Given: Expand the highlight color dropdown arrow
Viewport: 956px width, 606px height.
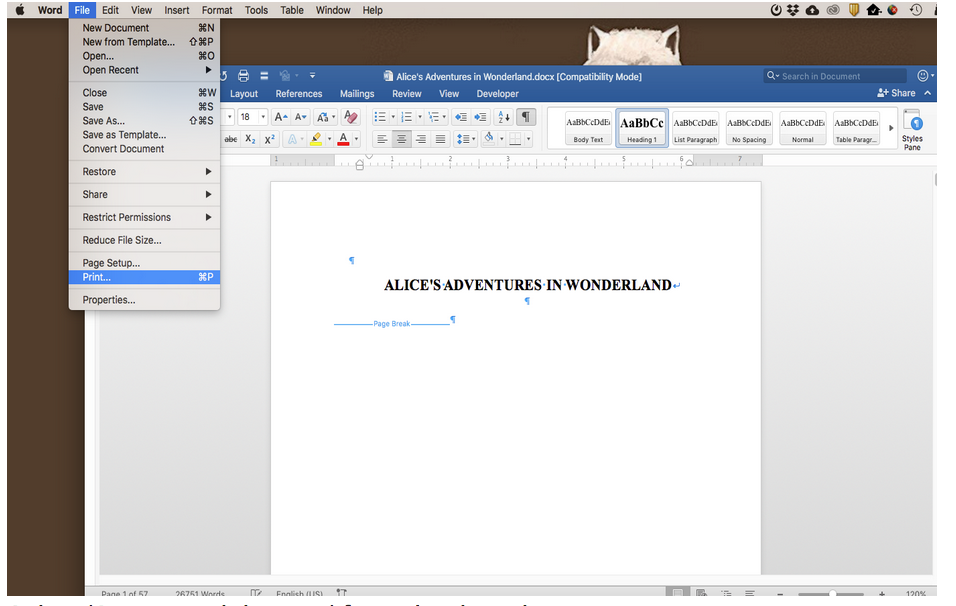Looking at the screenshot, I should click(x=329, y=140).
